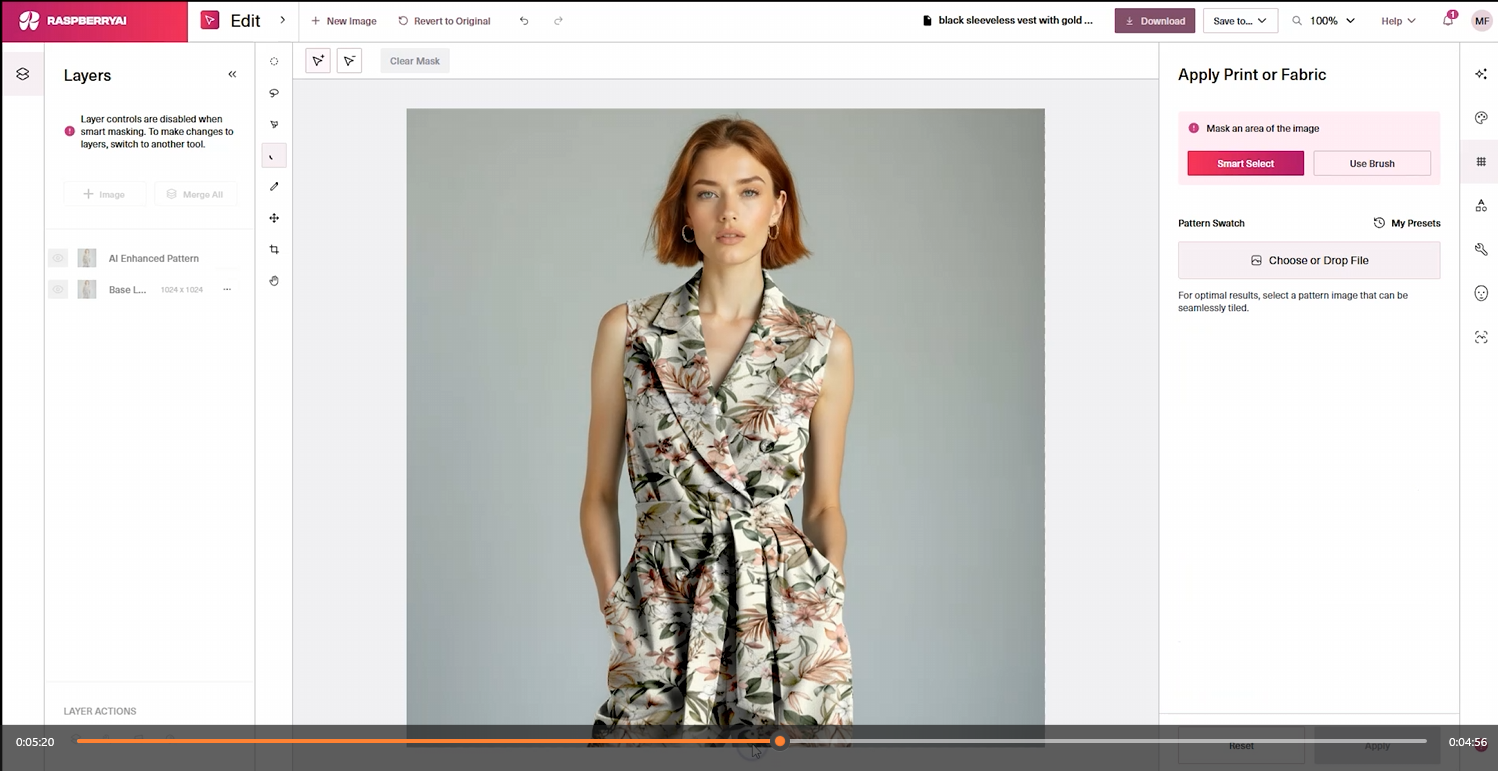Toggle visibility of AI Enhanced Pattern layer
Screen dimensions: 1498x771
point(58,258)
